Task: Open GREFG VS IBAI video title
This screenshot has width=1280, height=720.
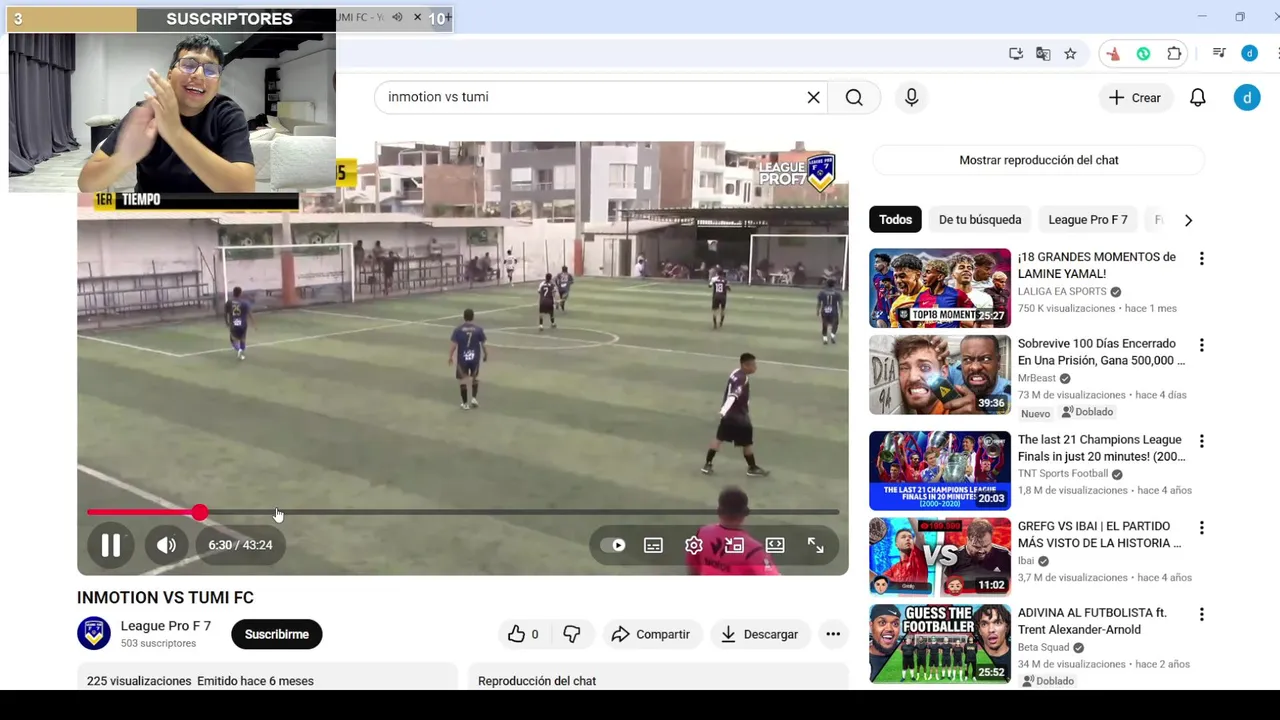Action: coord(1099,534)
